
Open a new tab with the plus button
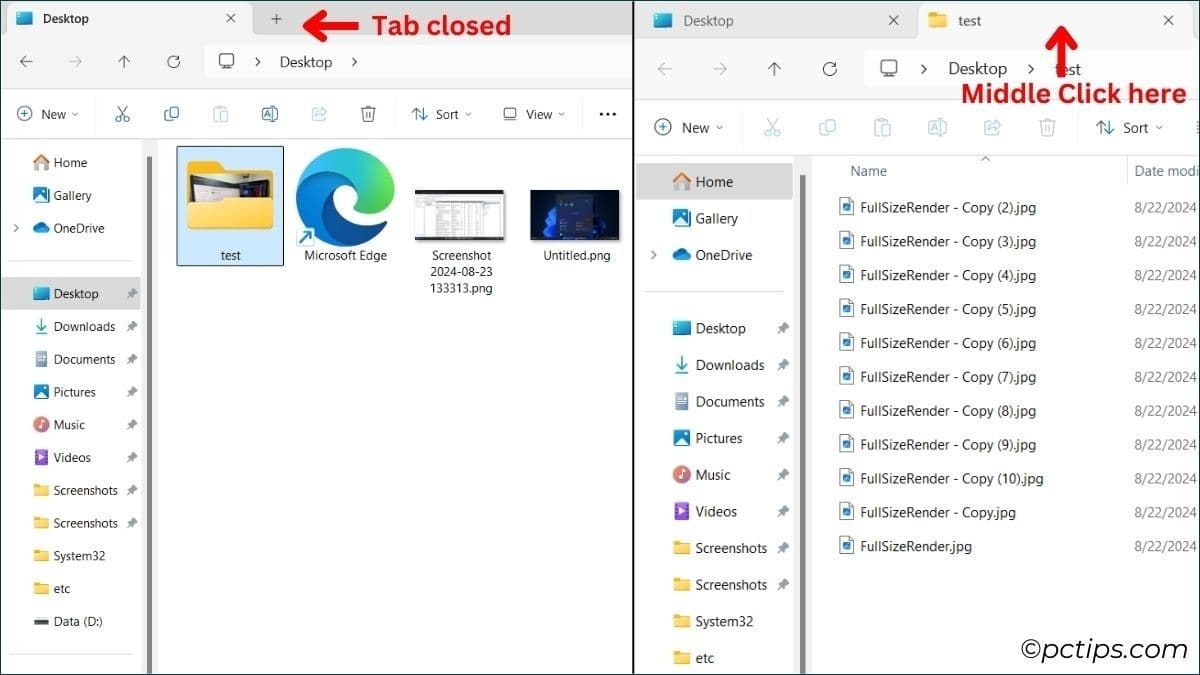275,19
